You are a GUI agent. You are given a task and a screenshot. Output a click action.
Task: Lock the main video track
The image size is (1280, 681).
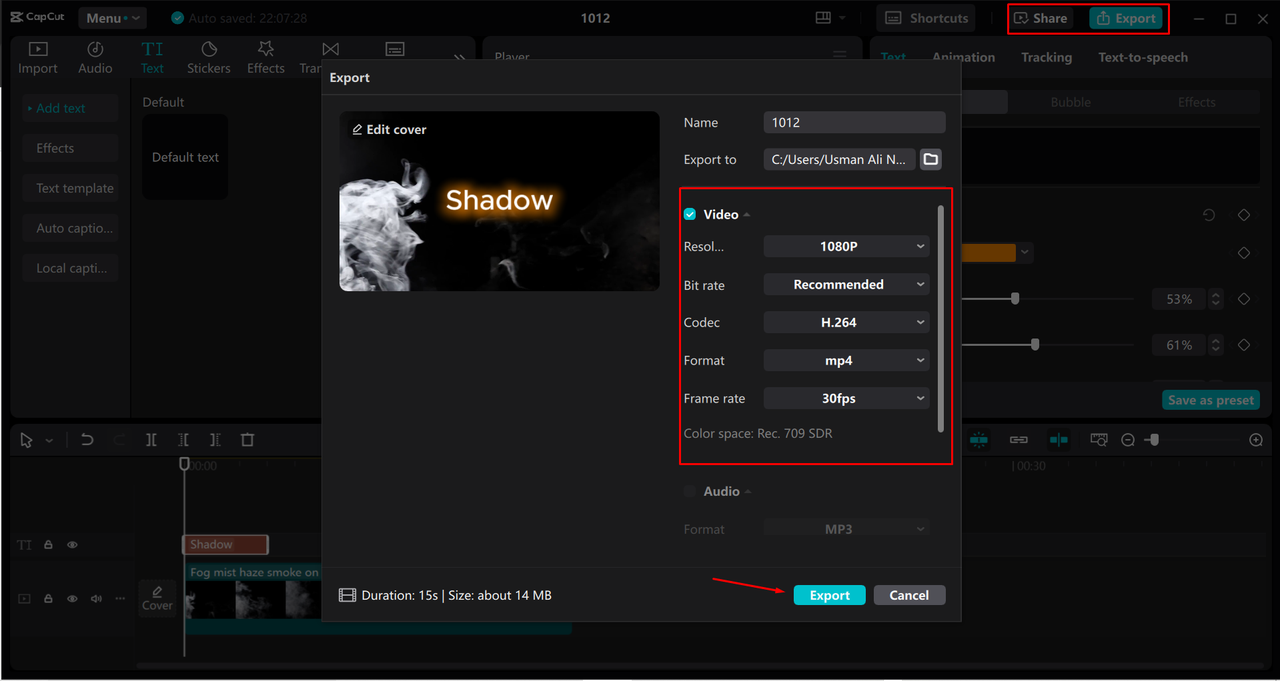(48, 599)
